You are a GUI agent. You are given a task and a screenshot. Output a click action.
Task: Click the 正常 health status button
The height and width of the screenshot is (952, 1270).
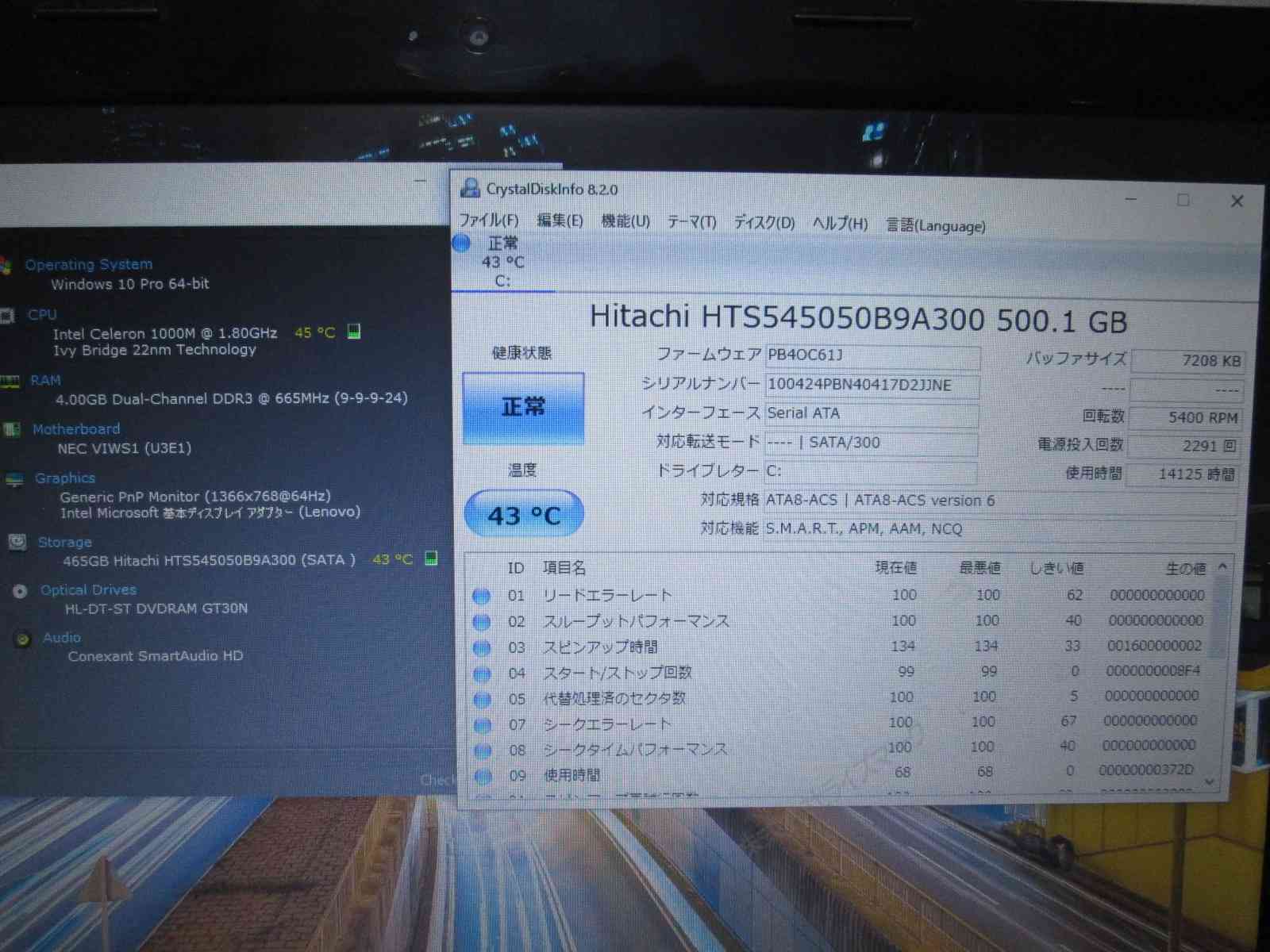pyautogui.click(x=523, y=408)
